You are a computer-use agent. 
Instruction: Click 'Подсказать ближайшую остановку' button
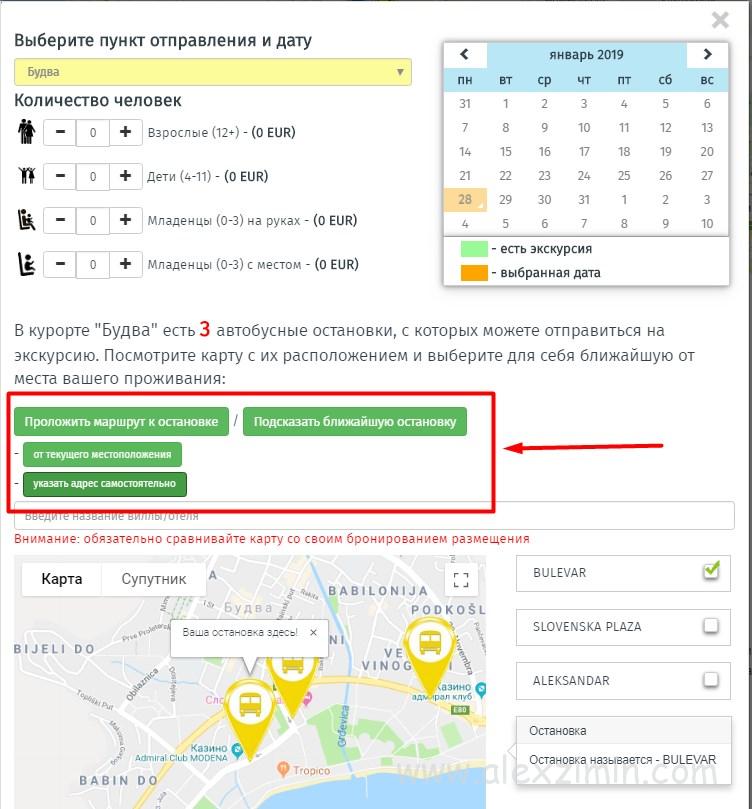point(355,422)
